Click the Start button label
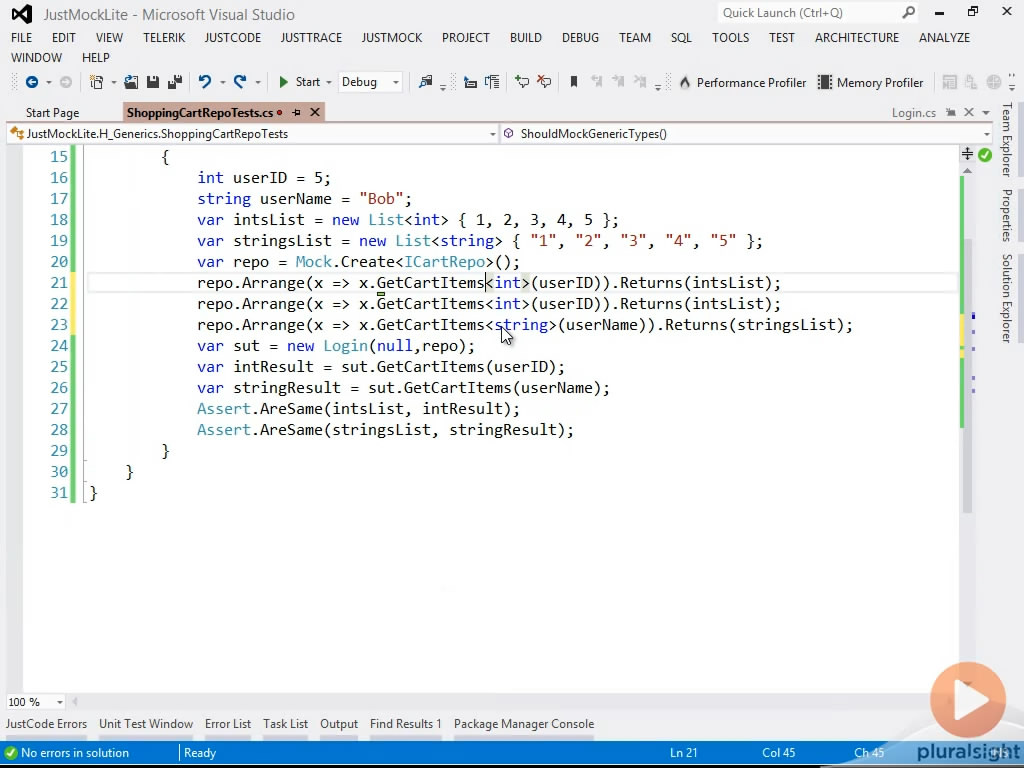 point(308,82)
